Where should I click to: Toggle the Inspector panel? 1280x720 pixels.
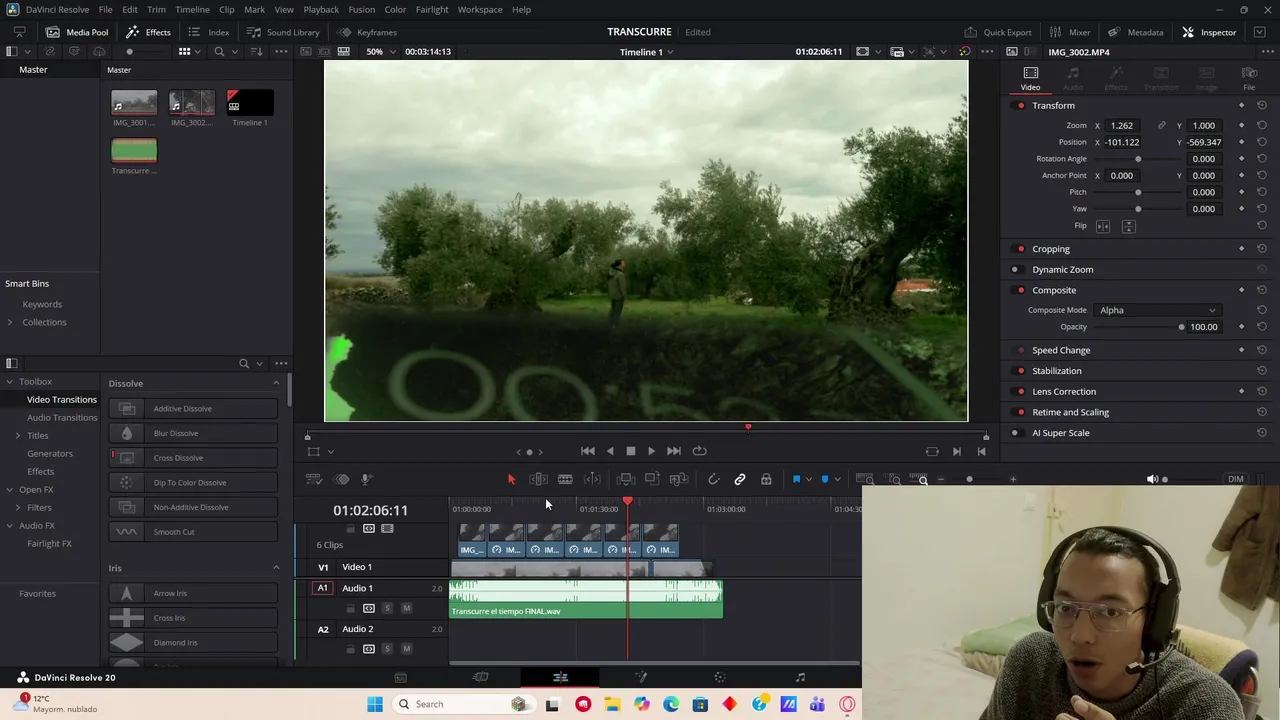pyautogui.click(x=1208, y=32)
